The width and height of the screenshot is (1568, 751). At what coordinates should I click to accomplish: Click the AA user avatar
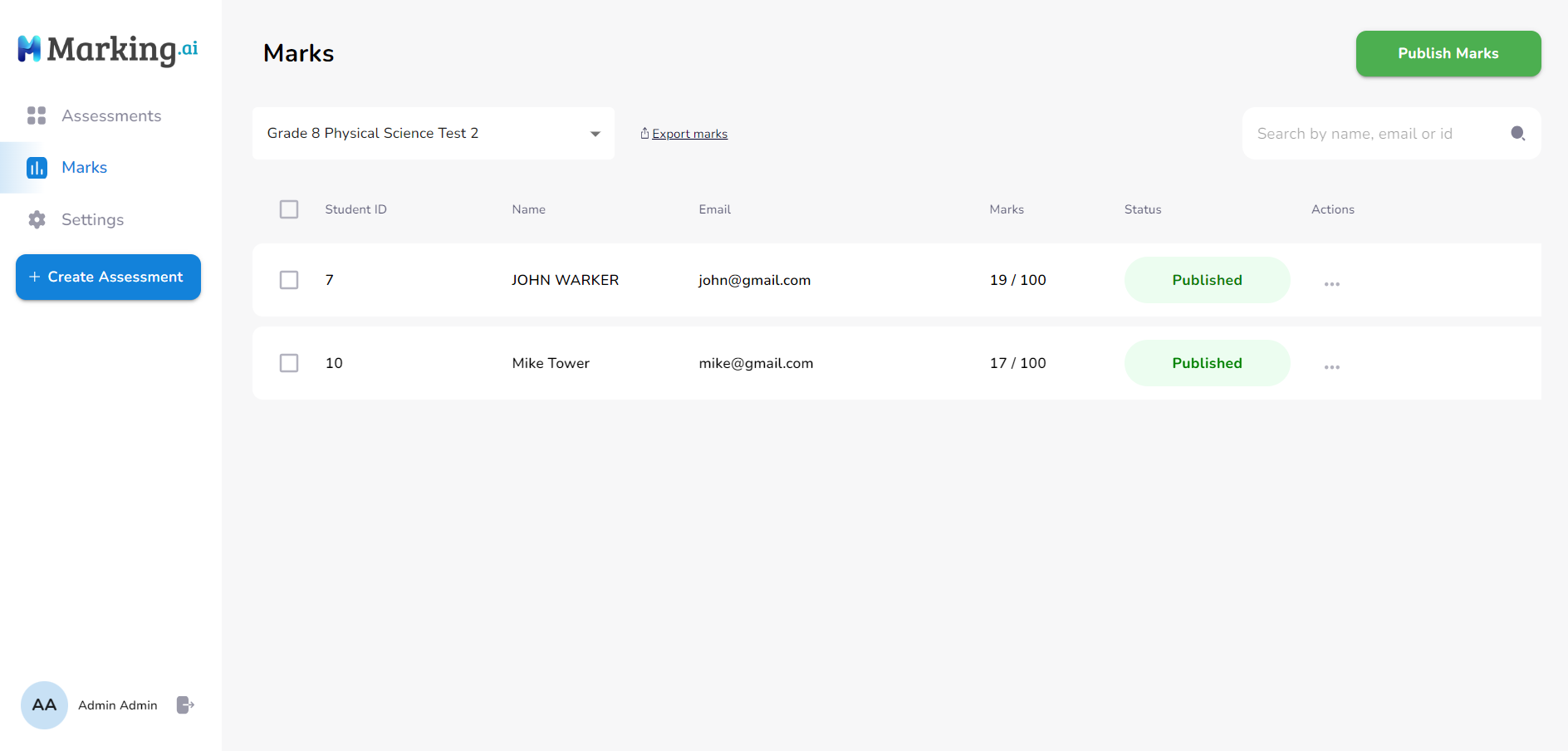[44, 705]
